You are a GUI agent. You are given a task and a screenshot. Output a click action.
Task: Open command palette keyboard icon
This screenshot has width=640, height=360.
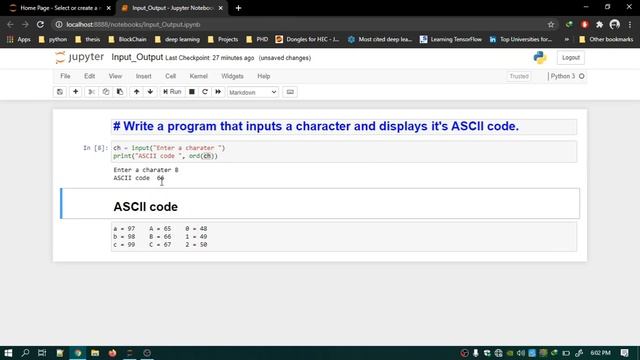click(290, 92)
